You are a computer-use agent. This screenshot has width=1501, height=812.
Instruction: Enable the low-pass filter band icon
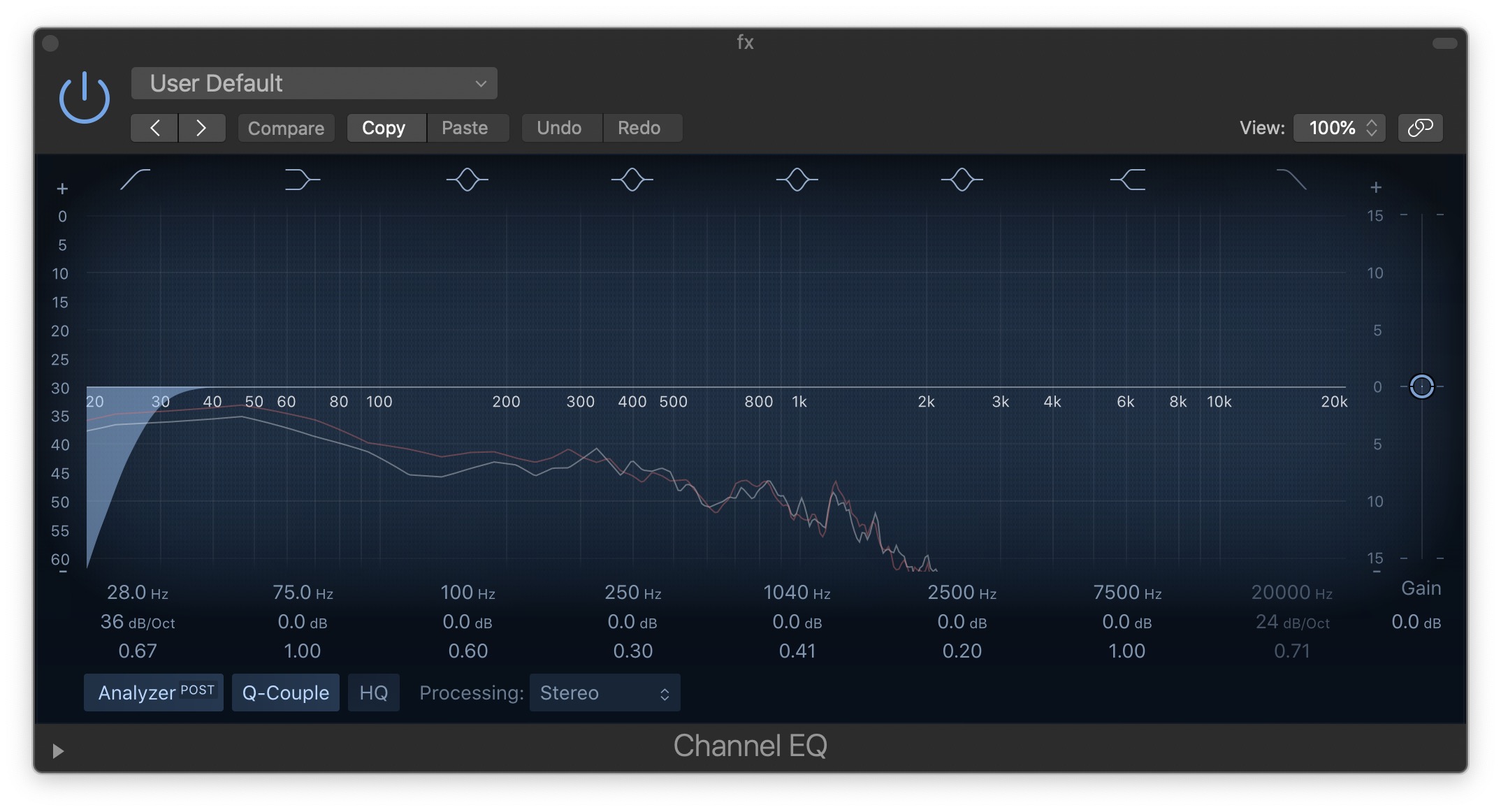1291,180
